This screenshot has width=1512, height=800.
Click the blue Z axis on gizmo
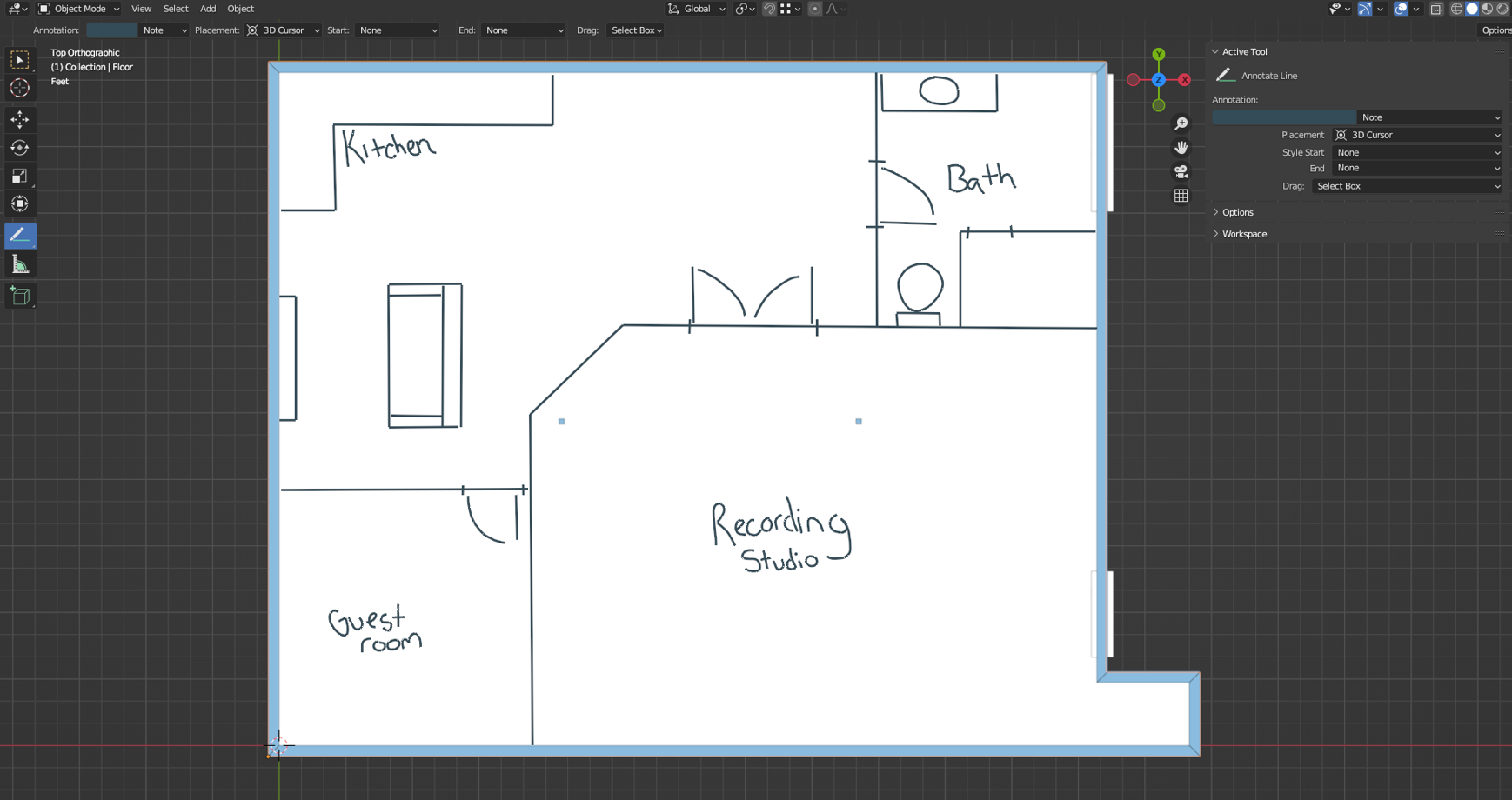1159,80
